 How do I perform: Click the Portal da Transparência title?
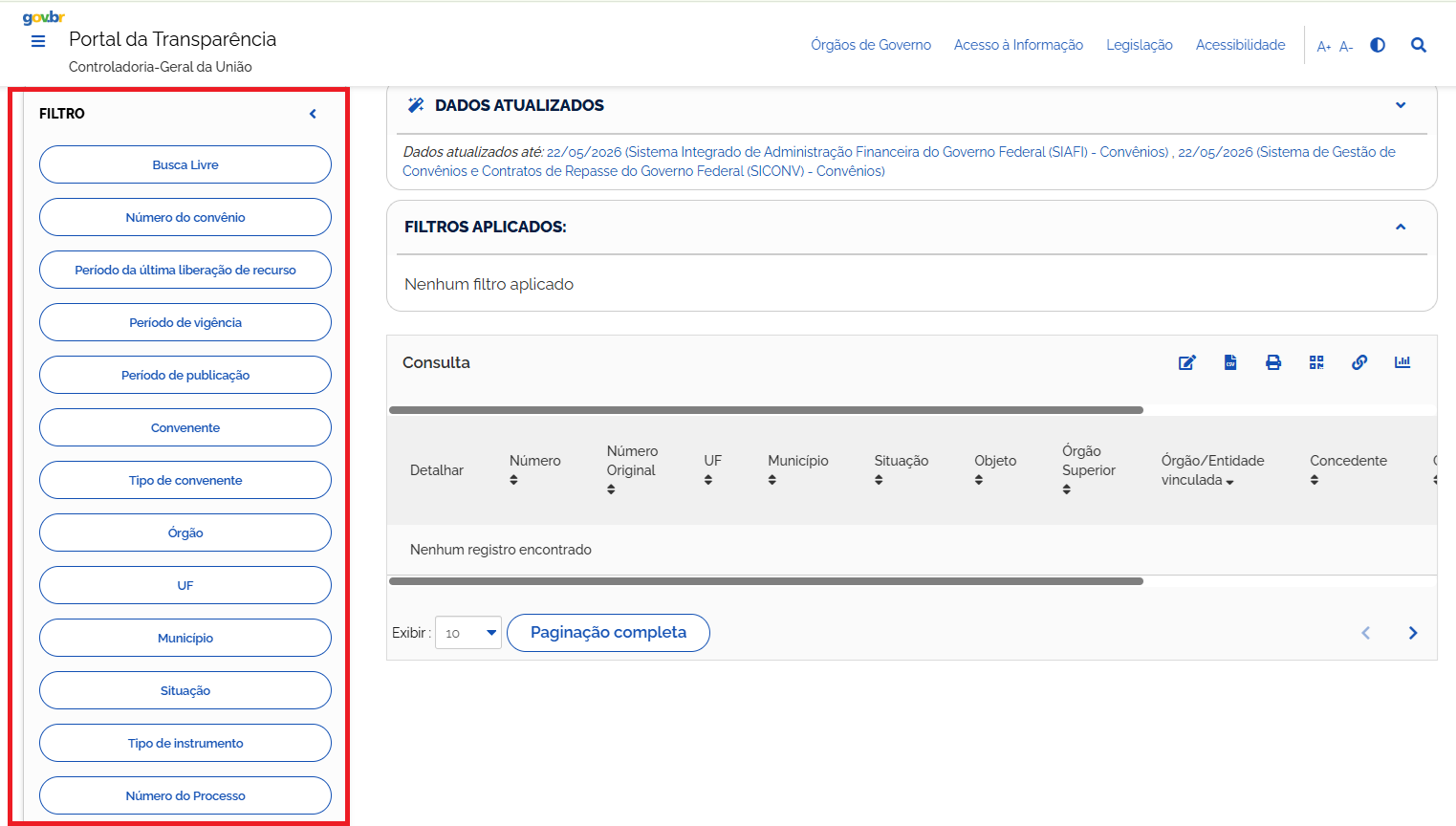[x=172, y=39]
